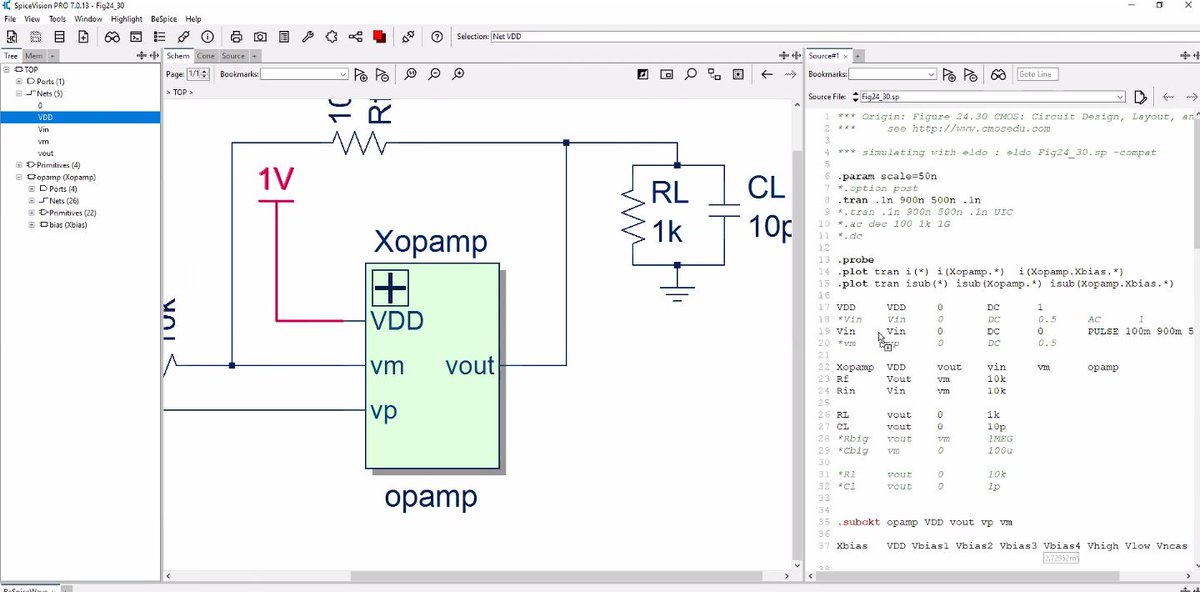
Task: Click the wrench settings icon
Action: click(308, 36)
